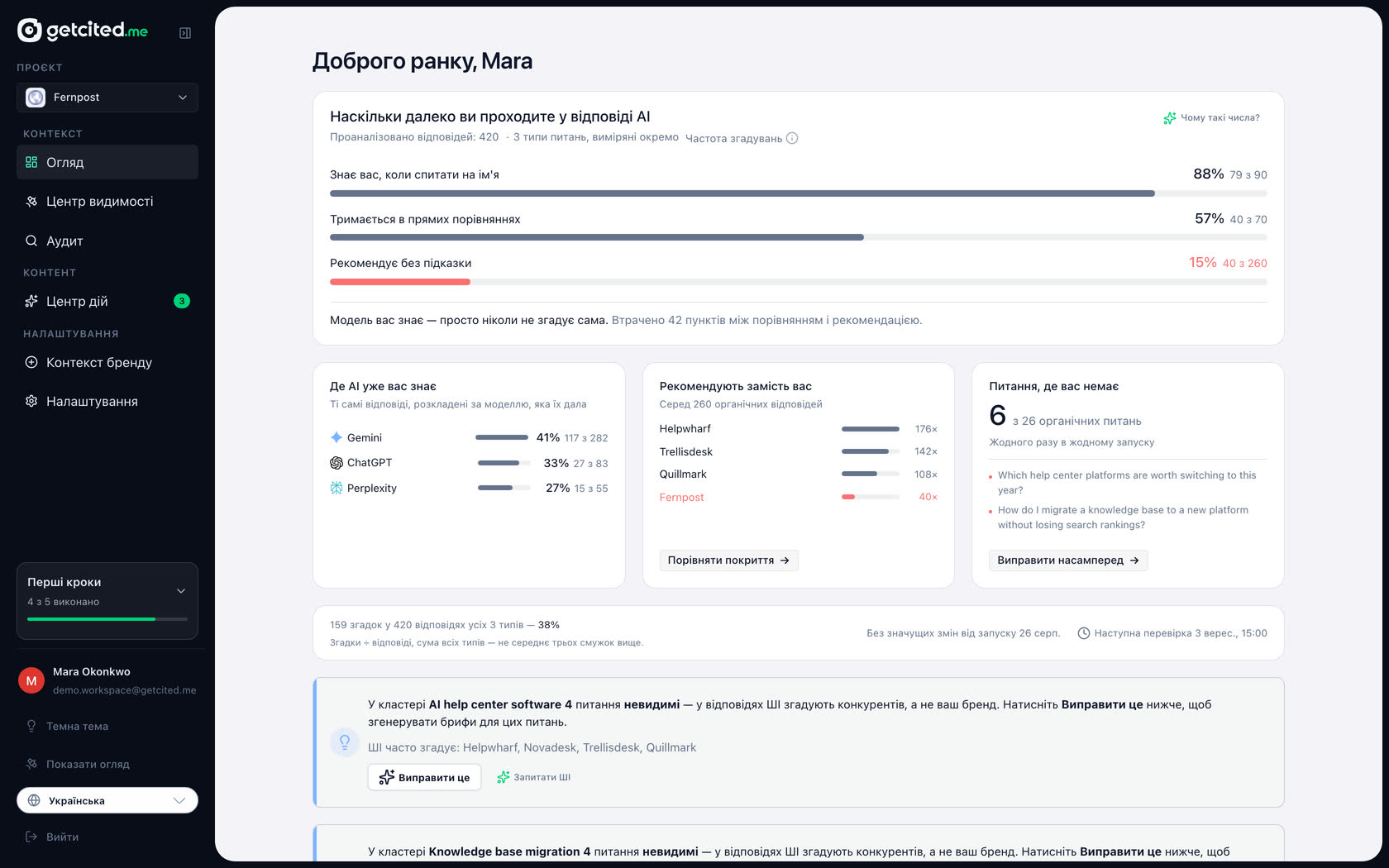The width and height of the screenshot is (1389, 868).
Task: Click the Перші кроки progress bar
Action: (107, 619)
